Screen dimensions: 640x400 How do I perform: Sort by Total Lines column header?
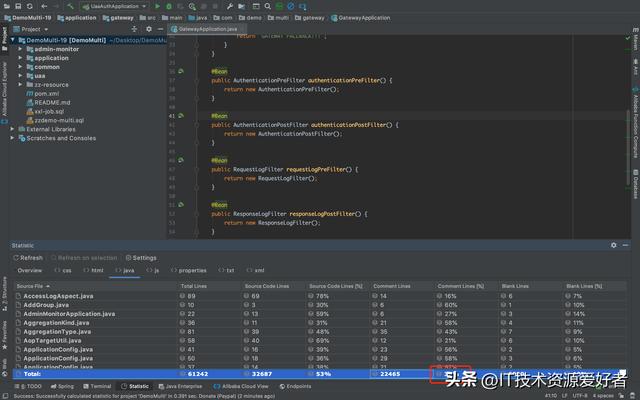point(209,286)
